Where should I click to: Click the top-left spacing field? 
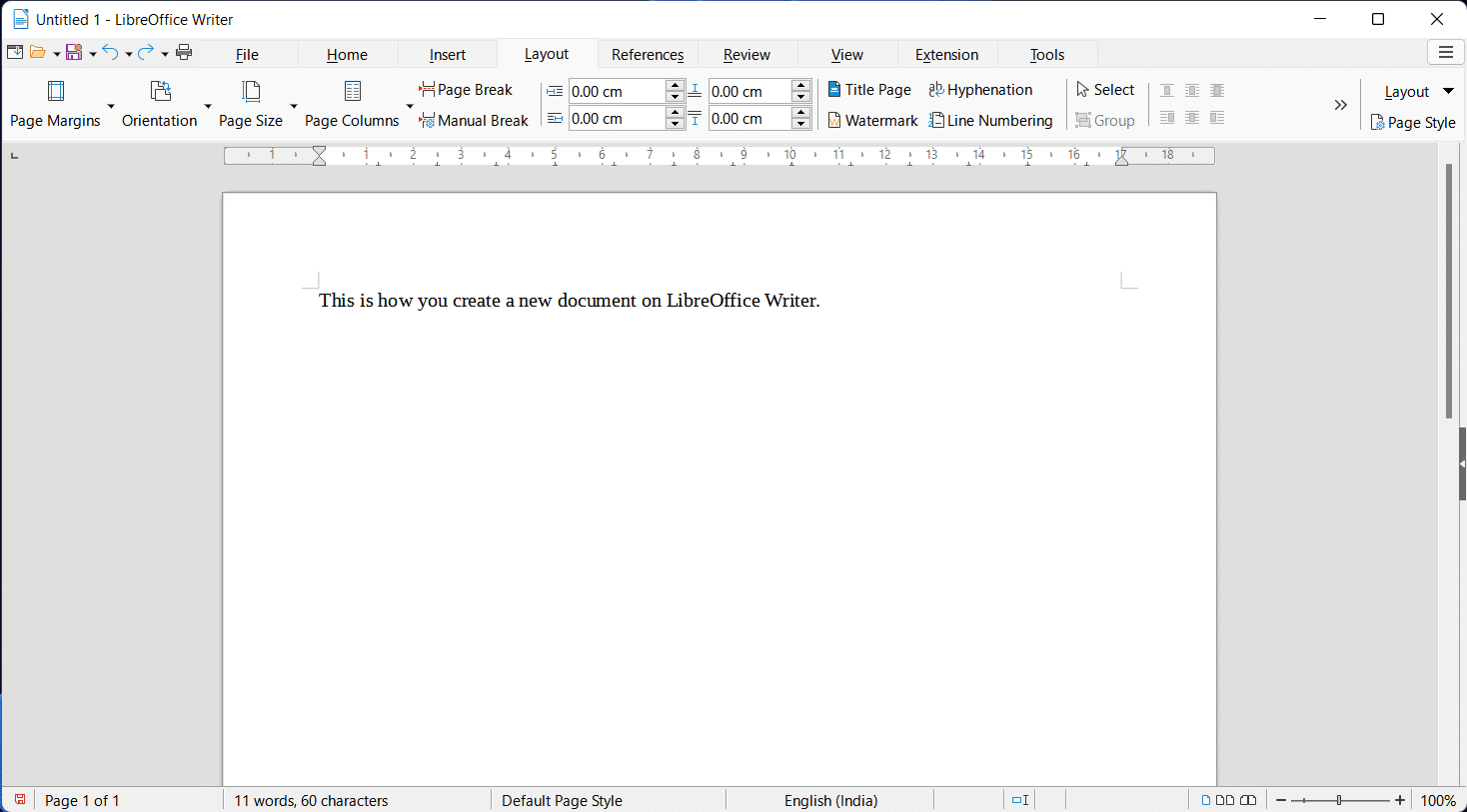[x=617, y=91]
